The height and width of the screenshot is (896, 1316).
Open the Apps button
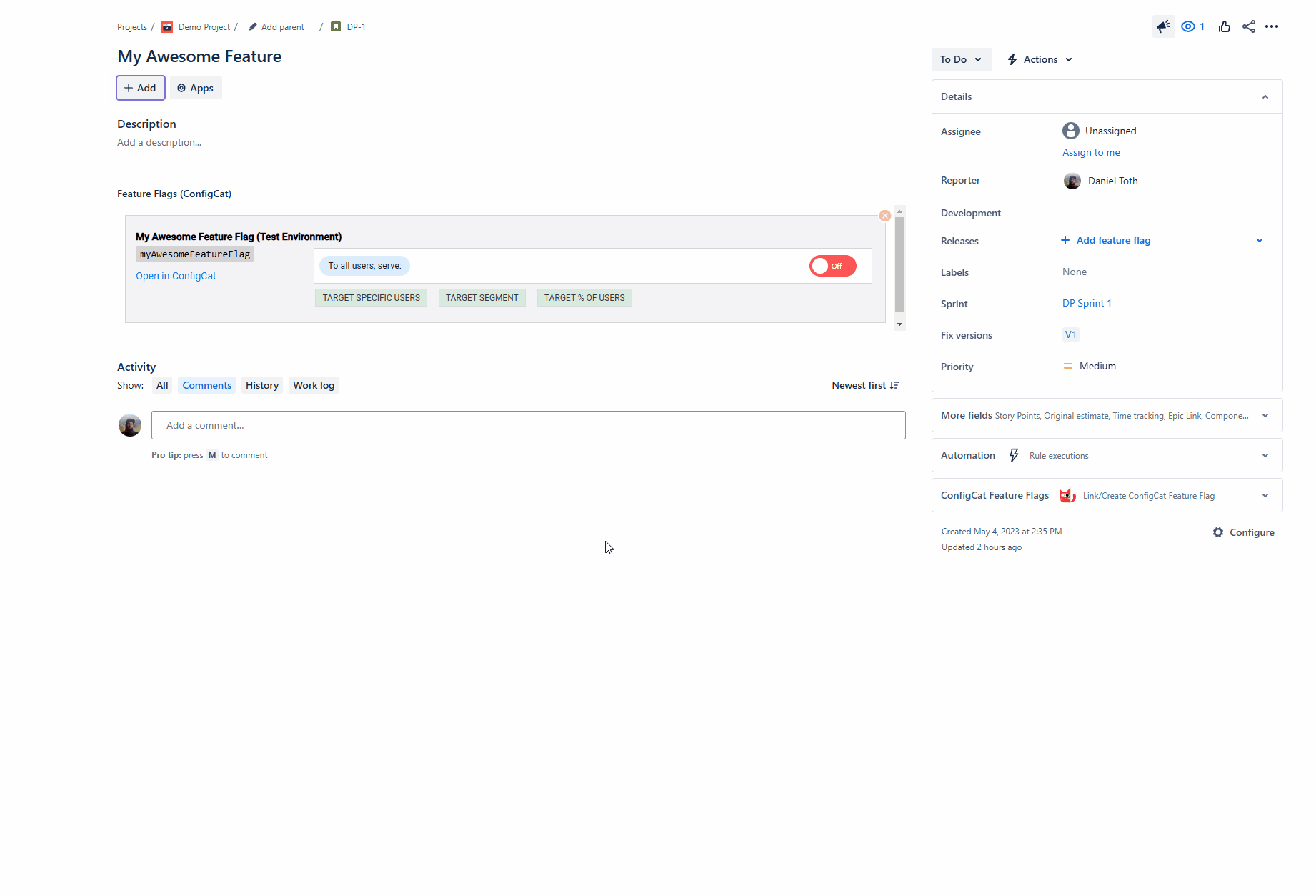point(195,88)
